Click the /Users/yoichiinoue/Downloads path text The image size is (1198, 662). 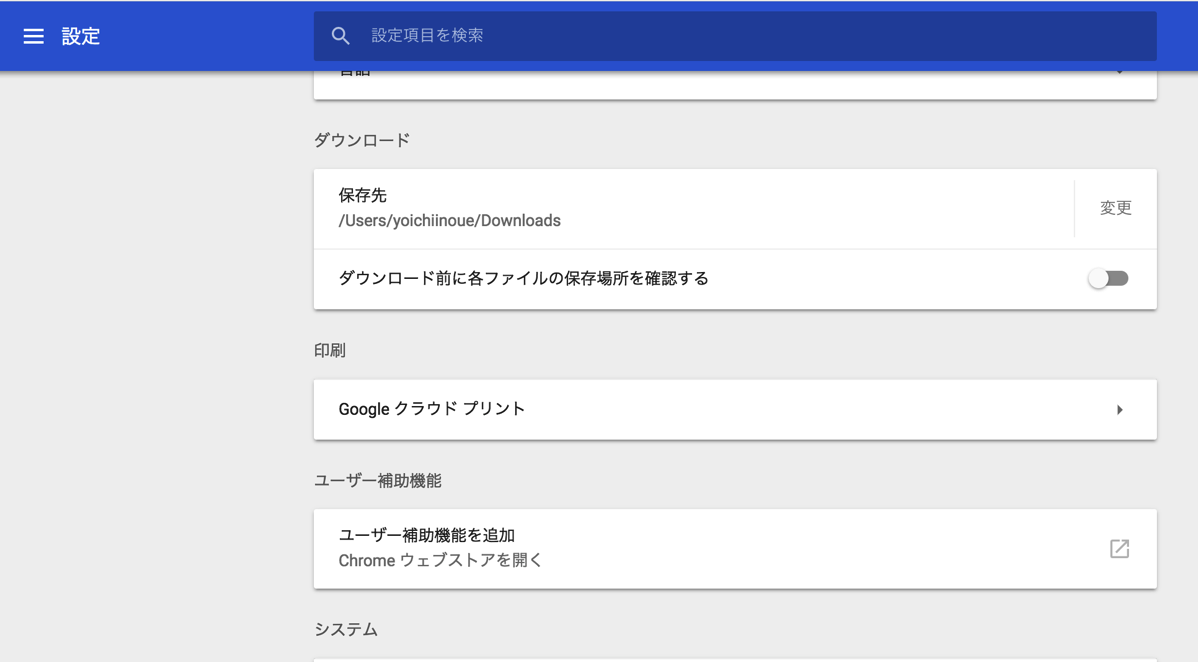tap(449, 221)
